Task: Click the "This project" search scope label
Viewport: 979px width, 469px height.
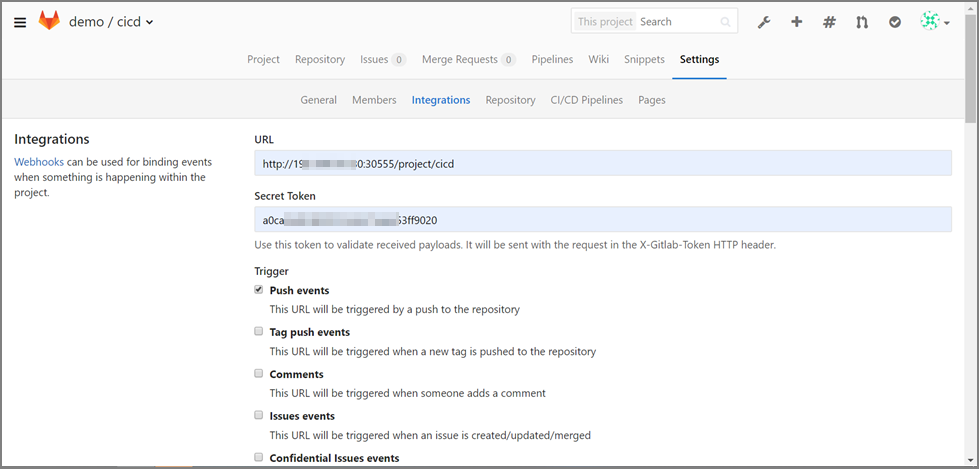Action: click(605, 21)
